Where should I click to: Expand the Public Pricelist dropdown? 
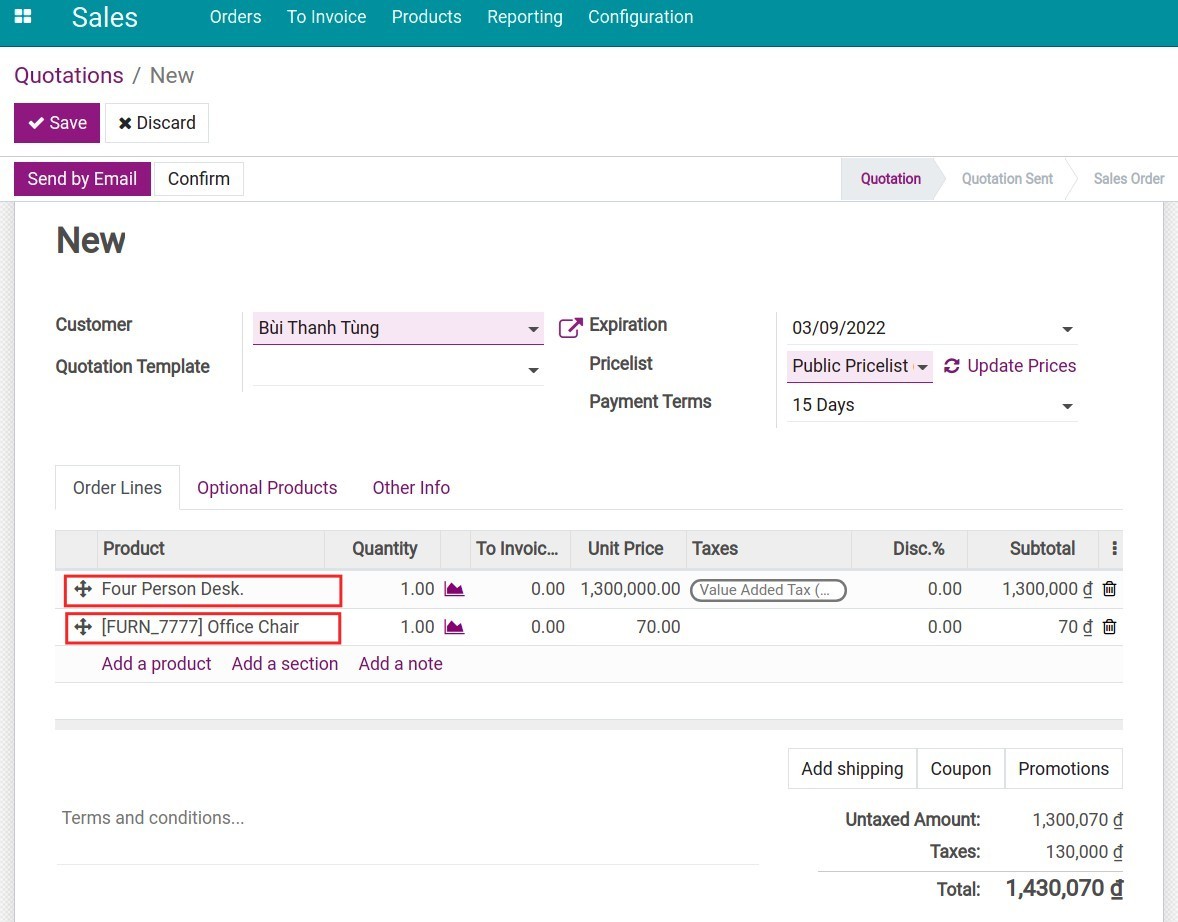coord(923,367)
